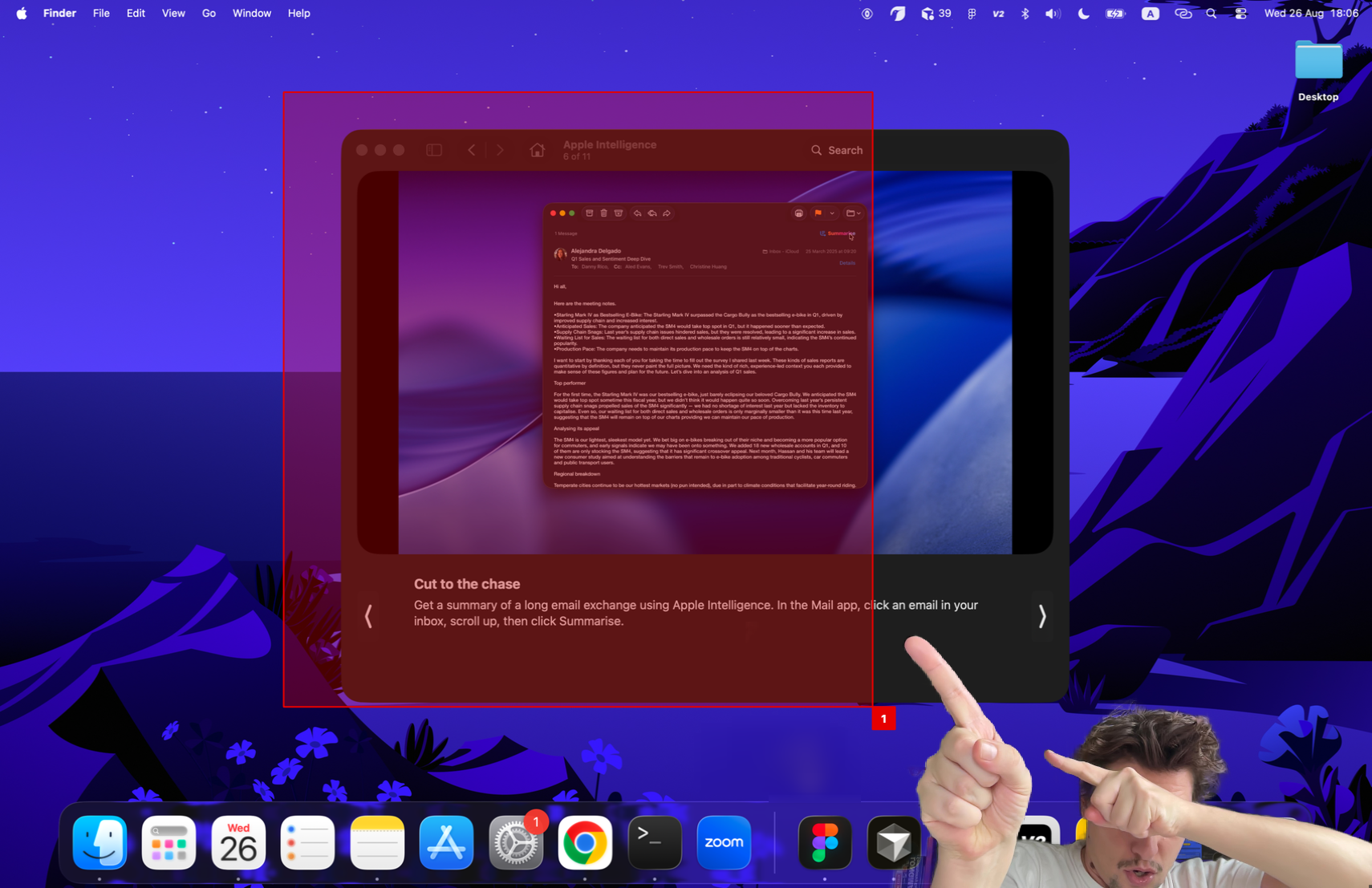
Task: Open the Apple menu
Action: [x=21, y=13]
